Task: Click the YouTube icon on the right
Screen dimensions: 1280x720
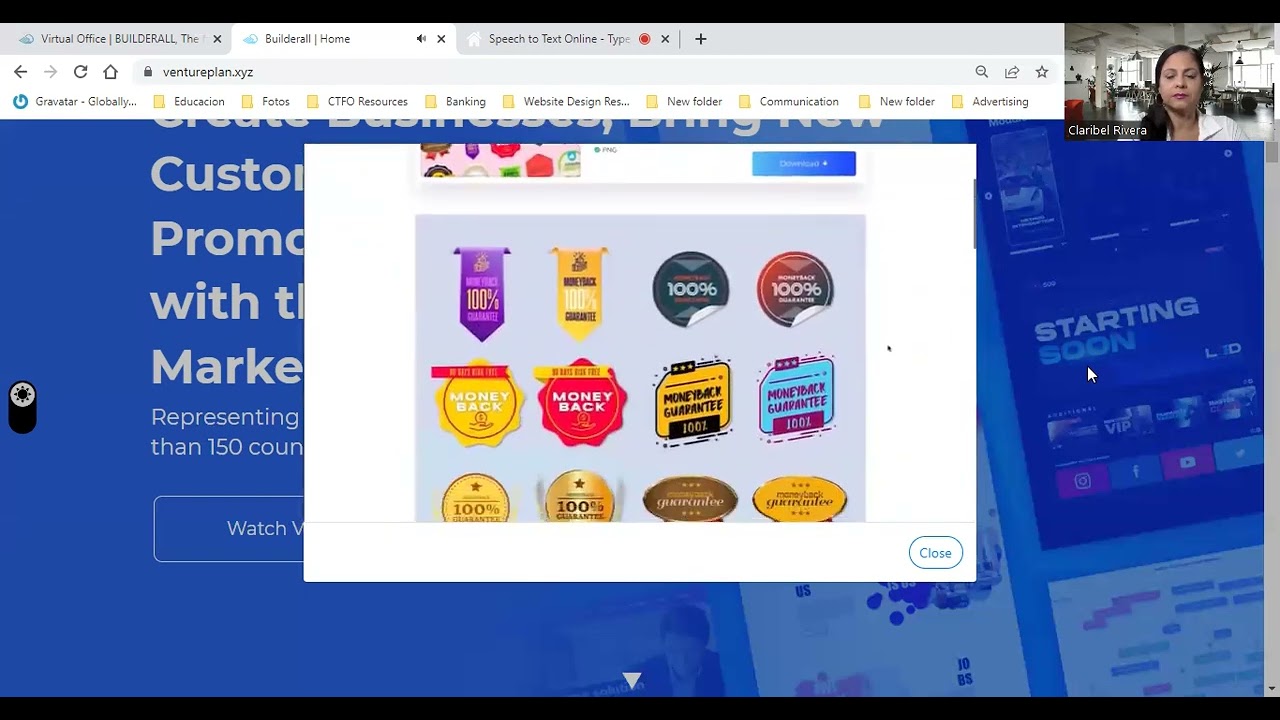Action: coord(1187,462)
